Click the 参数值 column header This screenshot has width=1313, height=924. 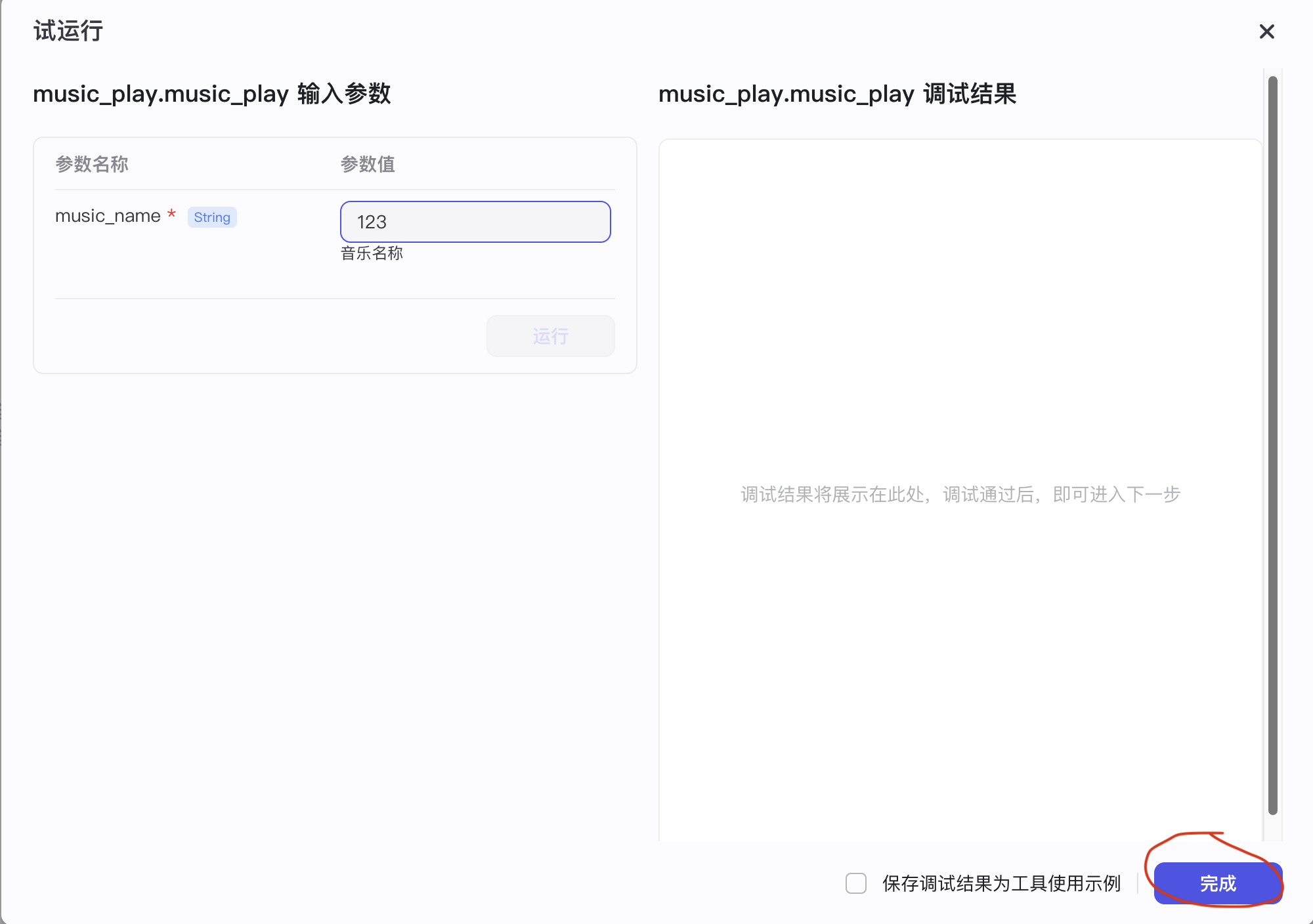tap(368, 164)
